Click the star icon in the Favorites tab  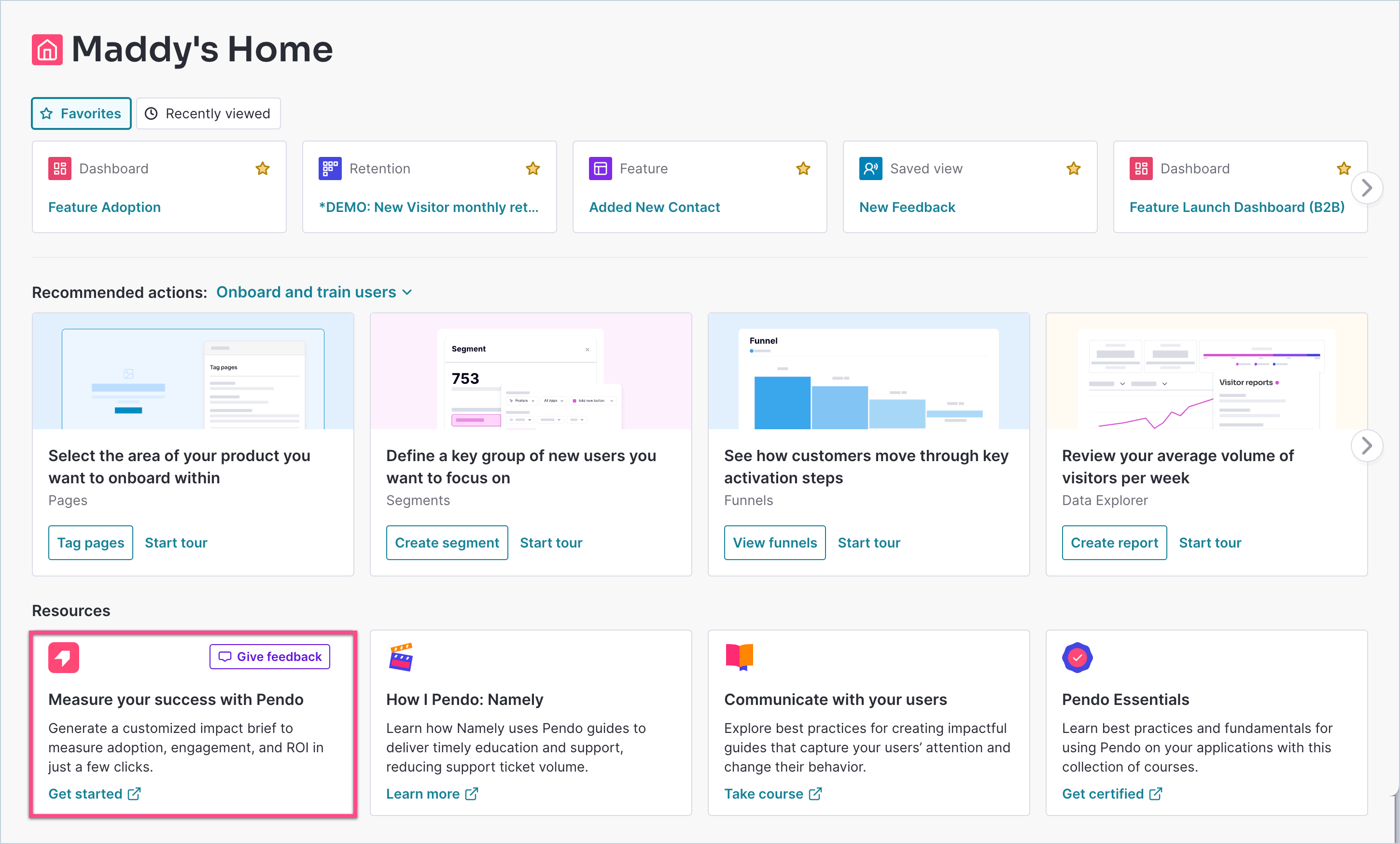tap(47, 113)
